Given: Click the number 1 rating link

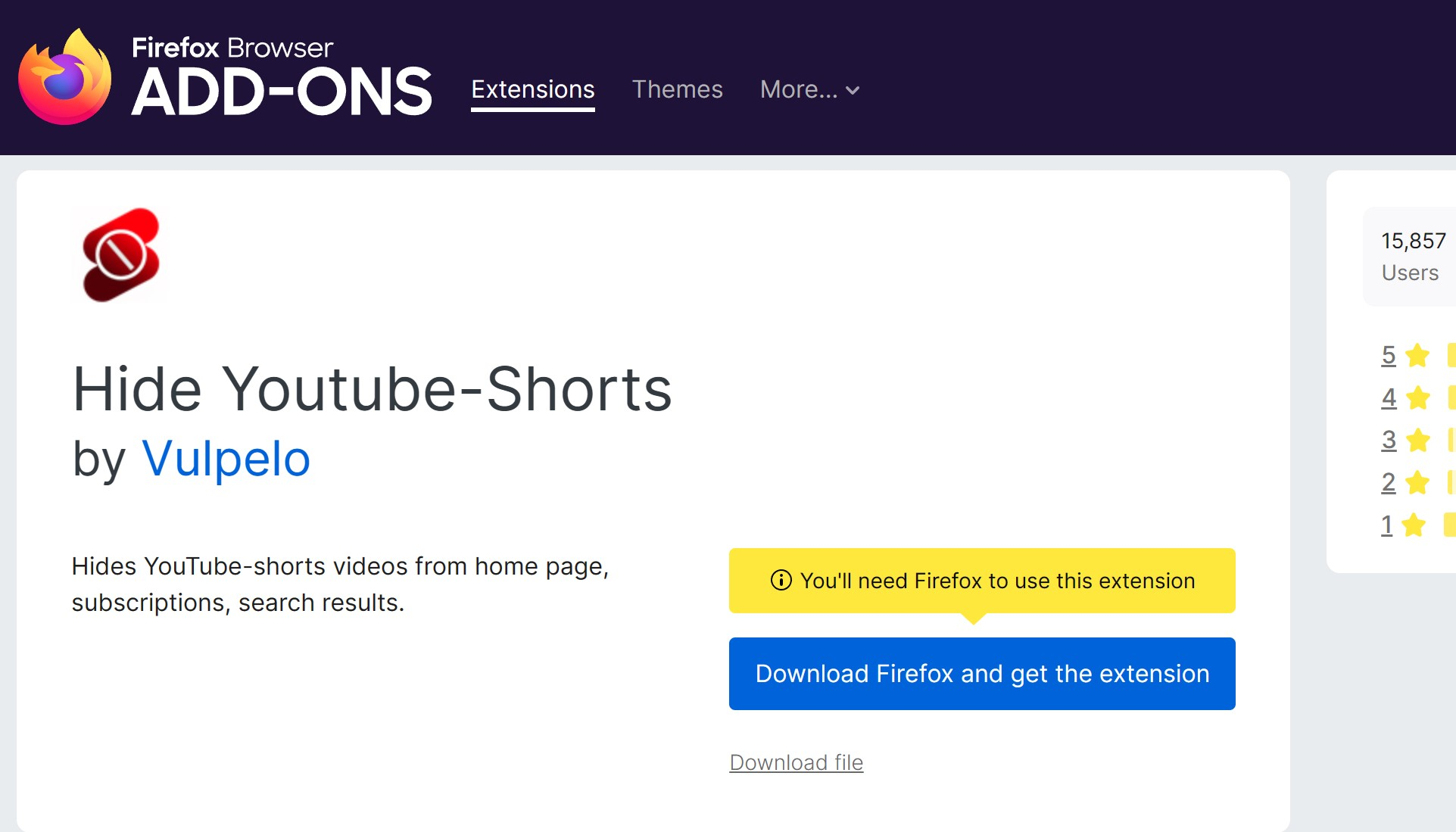Looking at the screenshot, I should pos(1389,524).
